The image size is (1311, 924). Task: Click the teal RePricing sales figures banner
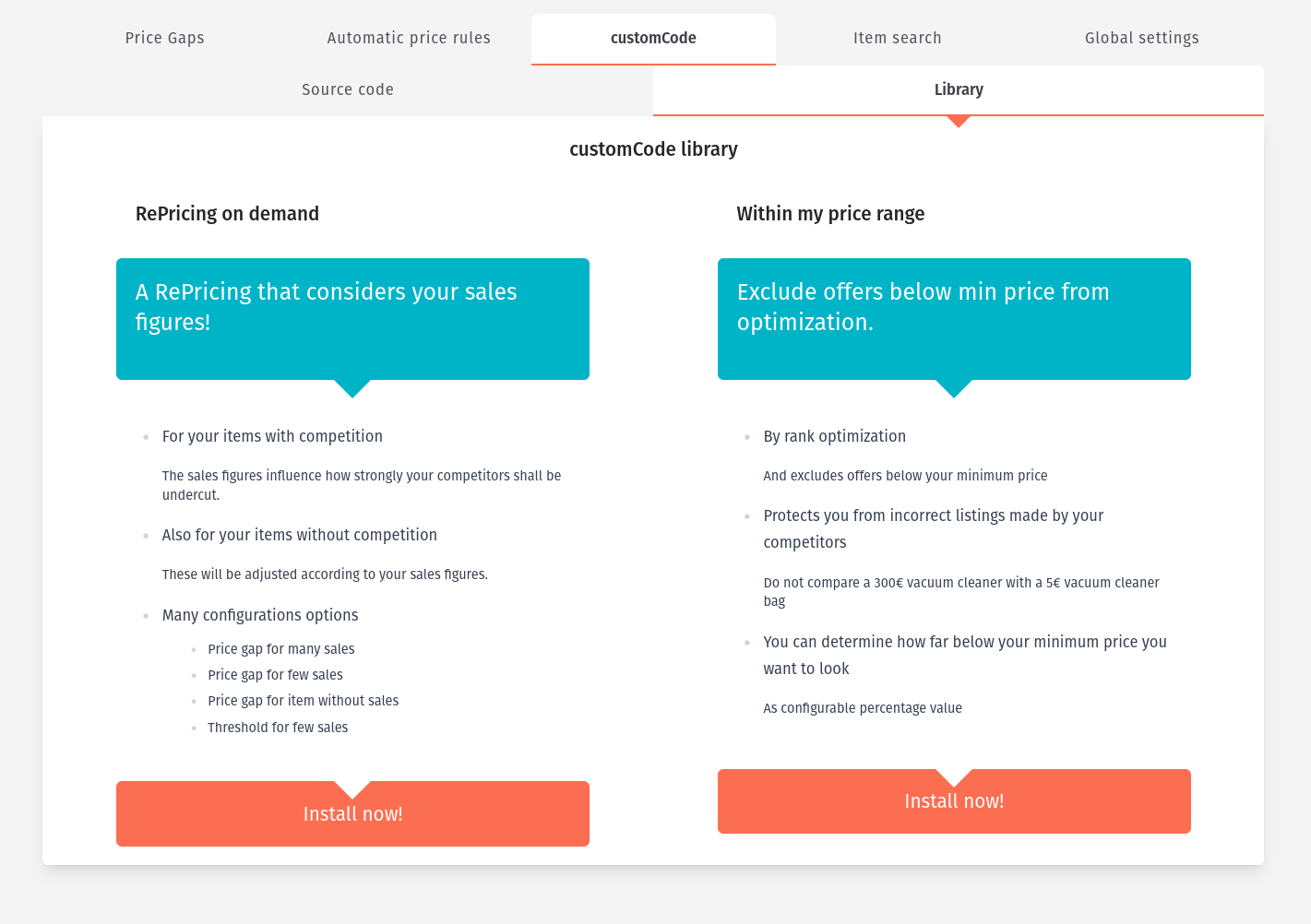coord(352,319)
